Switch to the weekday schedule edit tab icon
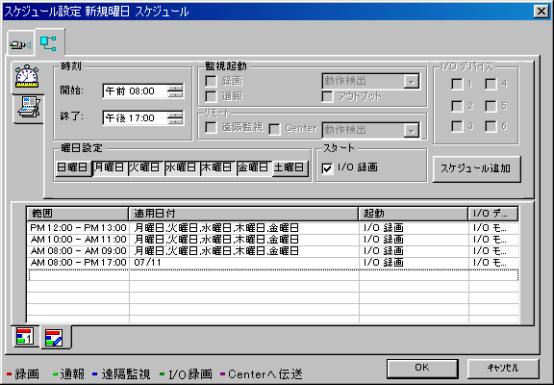The image size is (554, 385). (54, 338)
